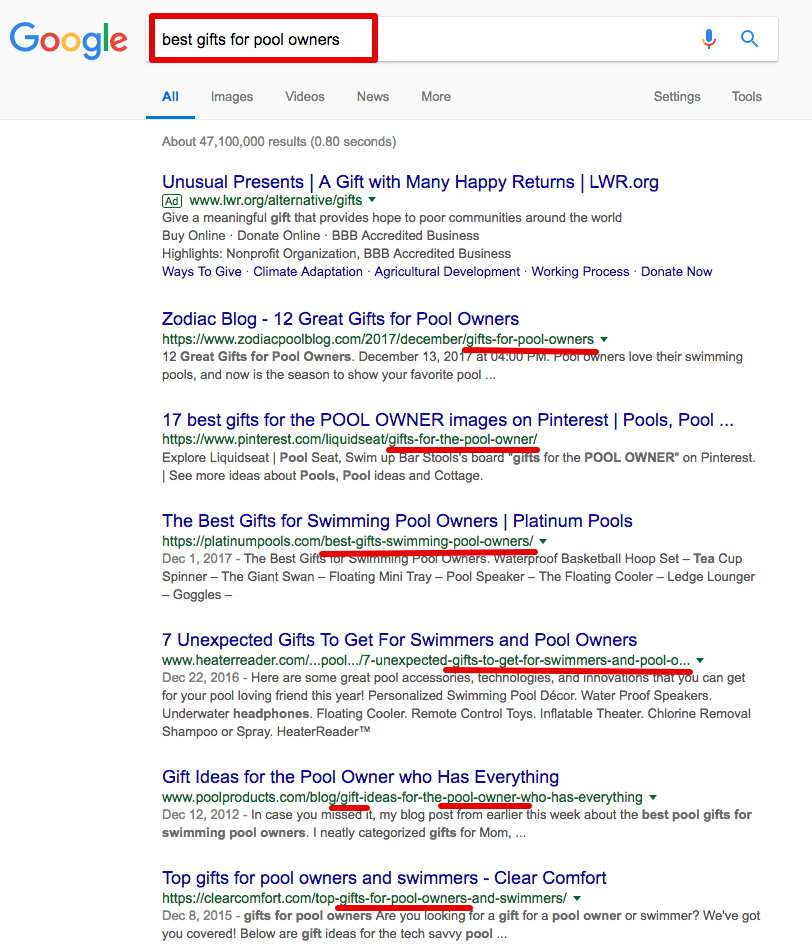Open the Platinum Pools Best Gifts result

coord(397,521)
